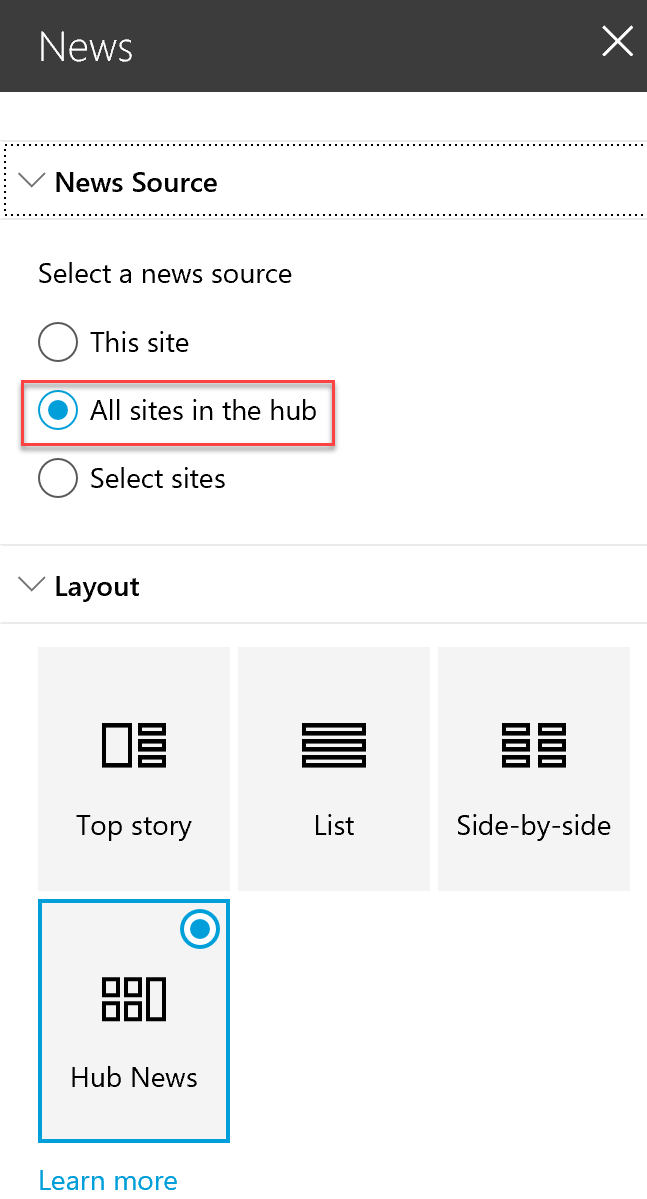647x1199 pixels.
Task: Choose the List layout icon
Action: tap(333, 745)
